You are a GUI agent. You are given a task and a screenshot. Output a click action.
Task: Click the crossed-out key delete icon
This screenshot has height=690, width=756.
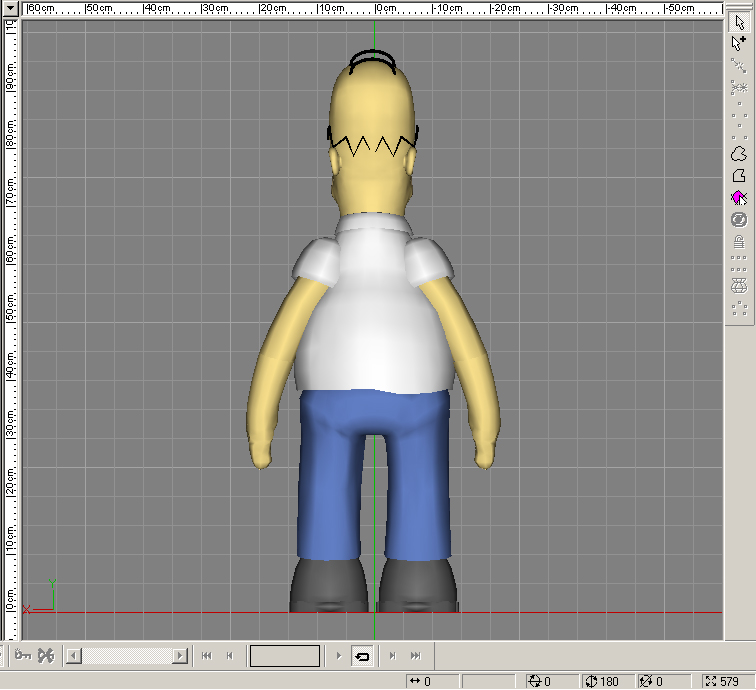point(46,656)
